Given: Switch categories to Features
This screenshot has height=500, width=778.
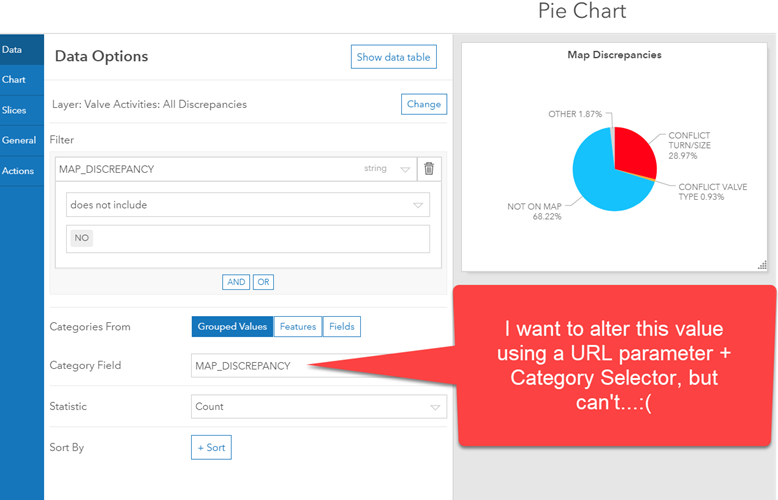Looking at the screenshot, I should pos(298,326).
